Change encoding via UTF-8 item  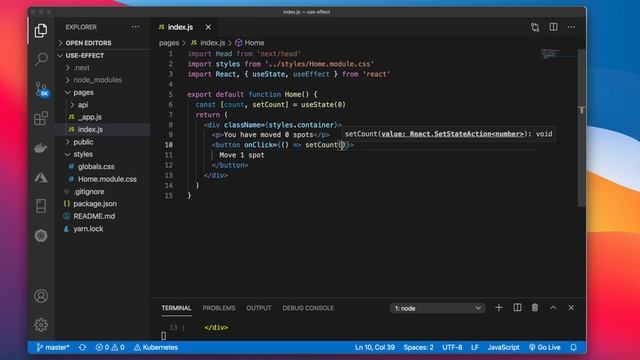452,347
